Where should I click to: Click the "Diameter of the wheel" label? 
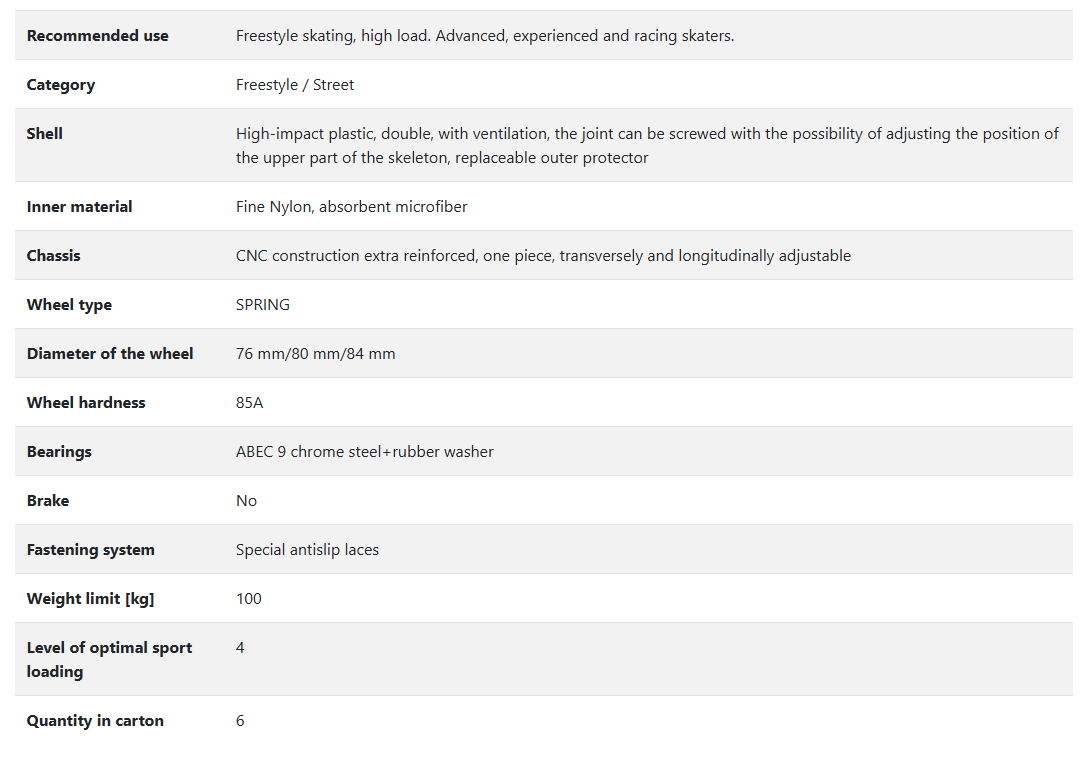pos(110,354)
